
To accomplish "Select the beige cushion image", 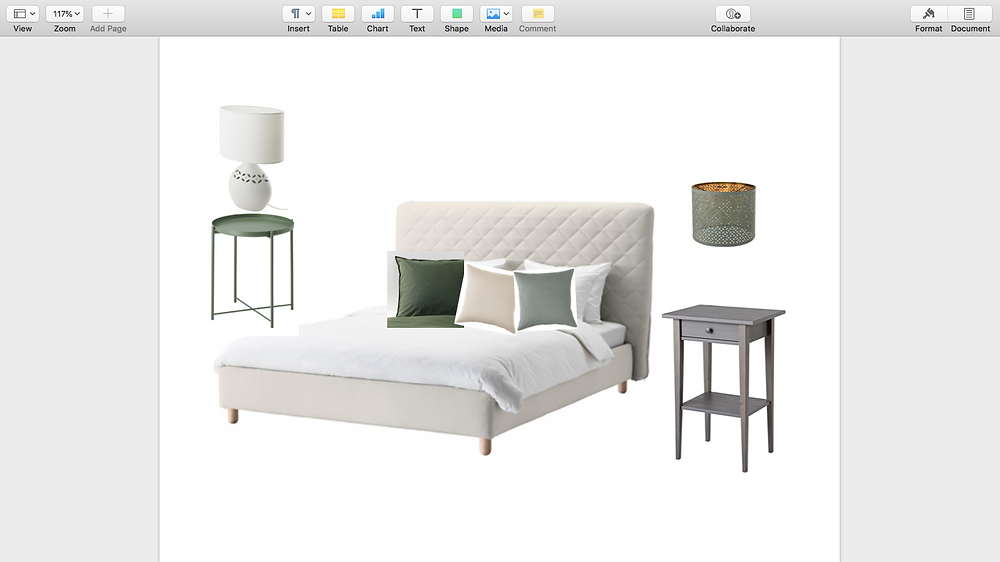I will [486, 298].
